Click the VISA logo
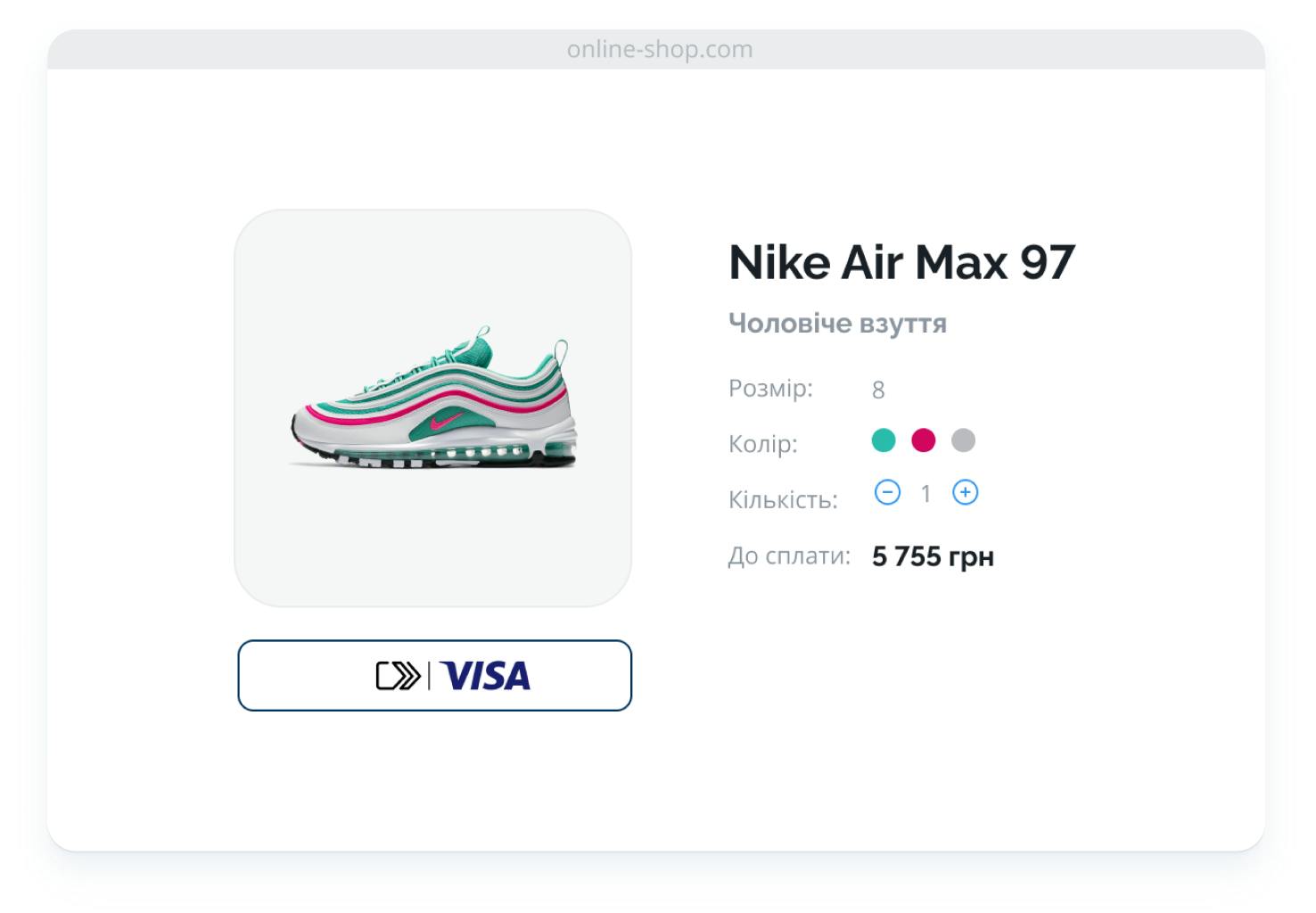 486,676
